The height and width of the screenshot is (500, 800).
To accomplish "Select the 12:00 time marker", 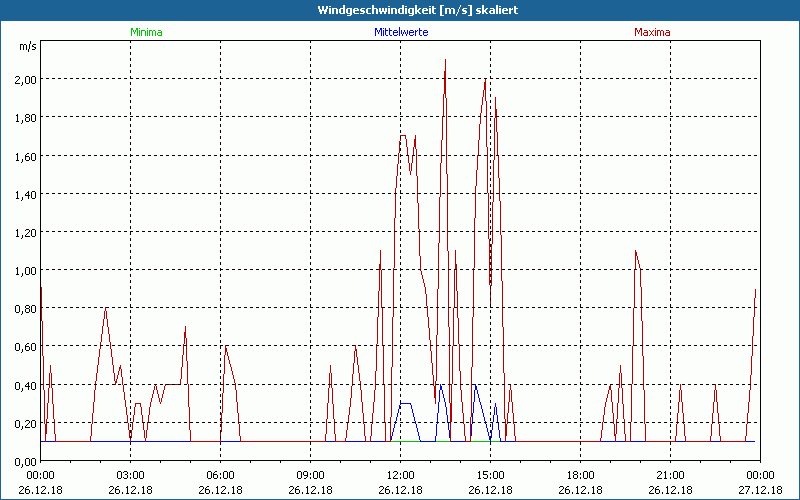I will (400, 475).
